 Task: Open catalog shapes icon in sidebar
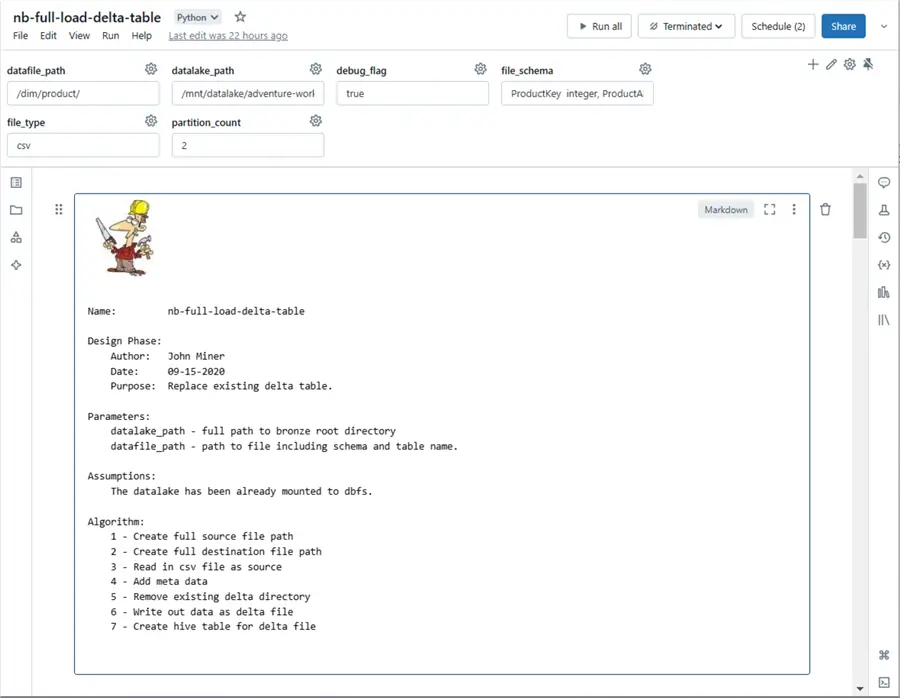[x=16, y=237]
